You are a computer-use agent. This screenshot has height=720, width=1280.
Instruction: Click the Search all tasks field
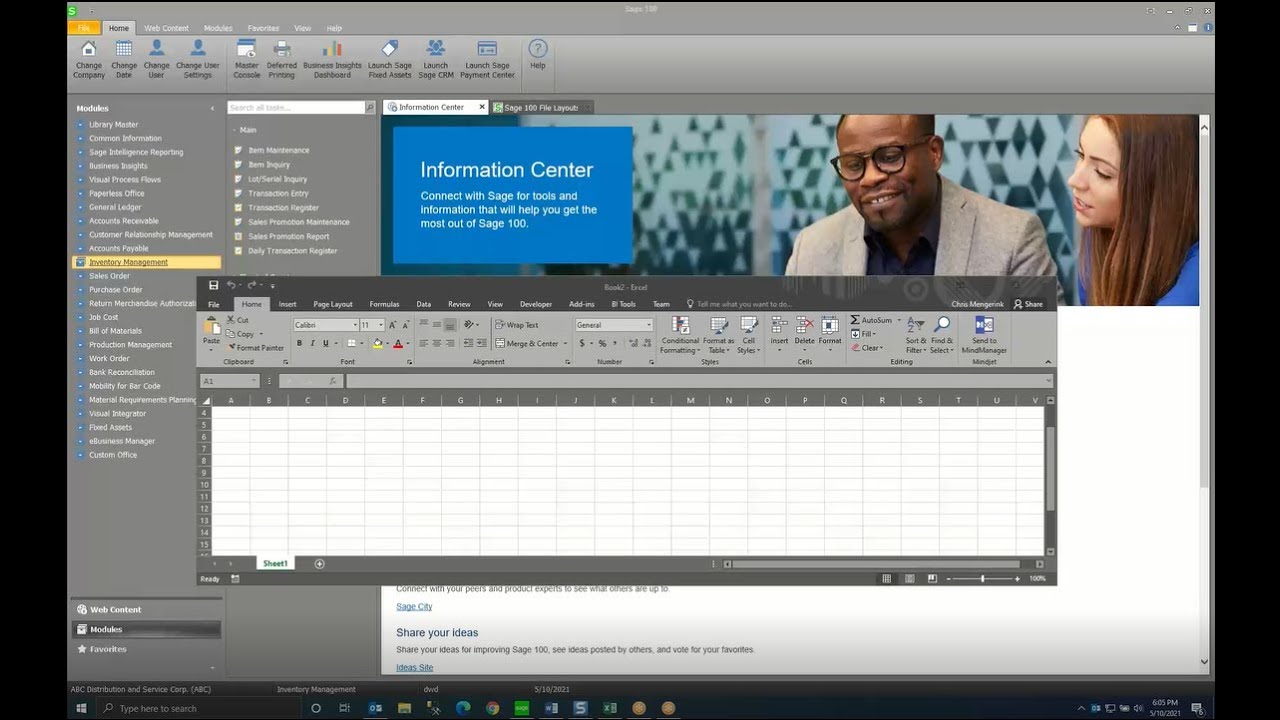(295, 107)
